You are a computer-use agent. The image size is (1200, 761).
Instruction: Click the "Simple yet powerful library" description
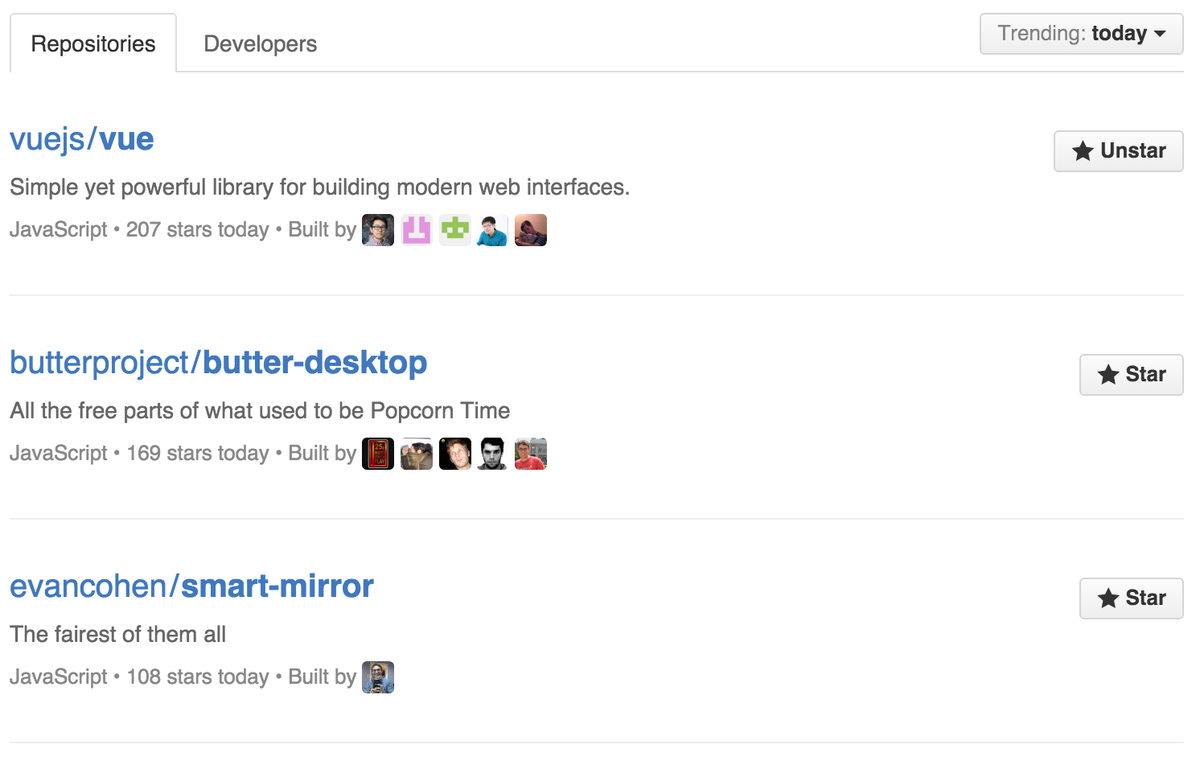[320, 187]
